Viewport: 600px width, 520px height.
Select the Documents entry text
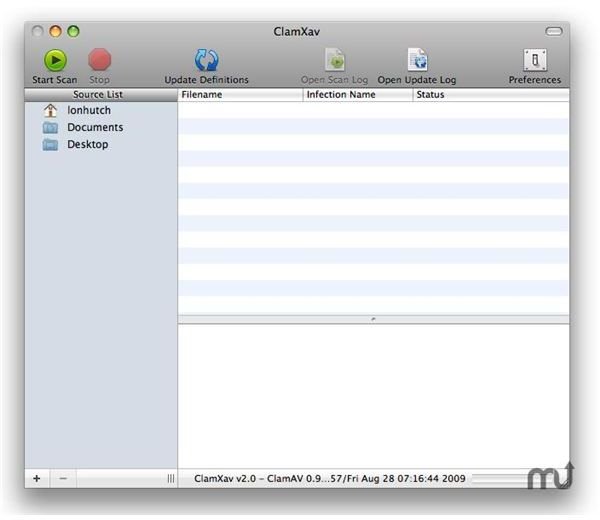point(95,127)
